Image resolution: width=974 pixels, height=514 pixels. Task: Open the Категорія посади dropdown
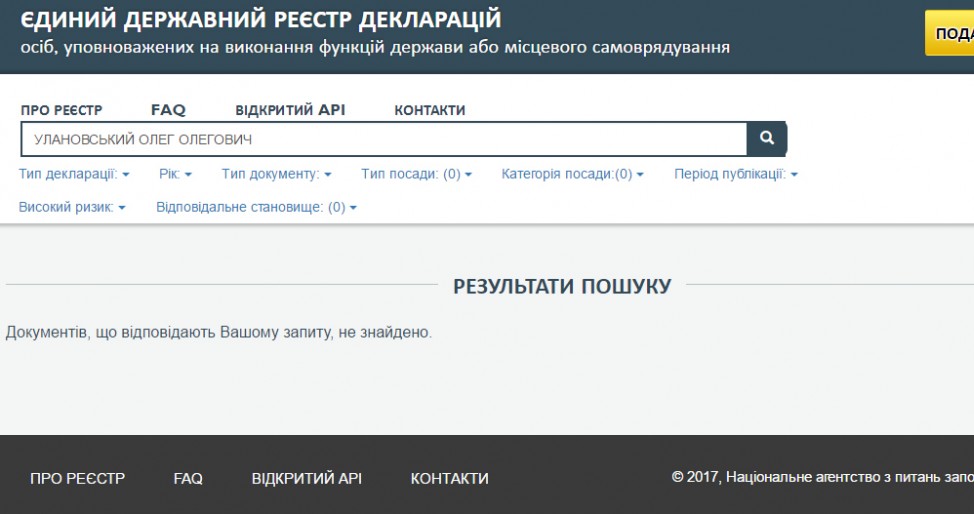click(x=572, y=174)
